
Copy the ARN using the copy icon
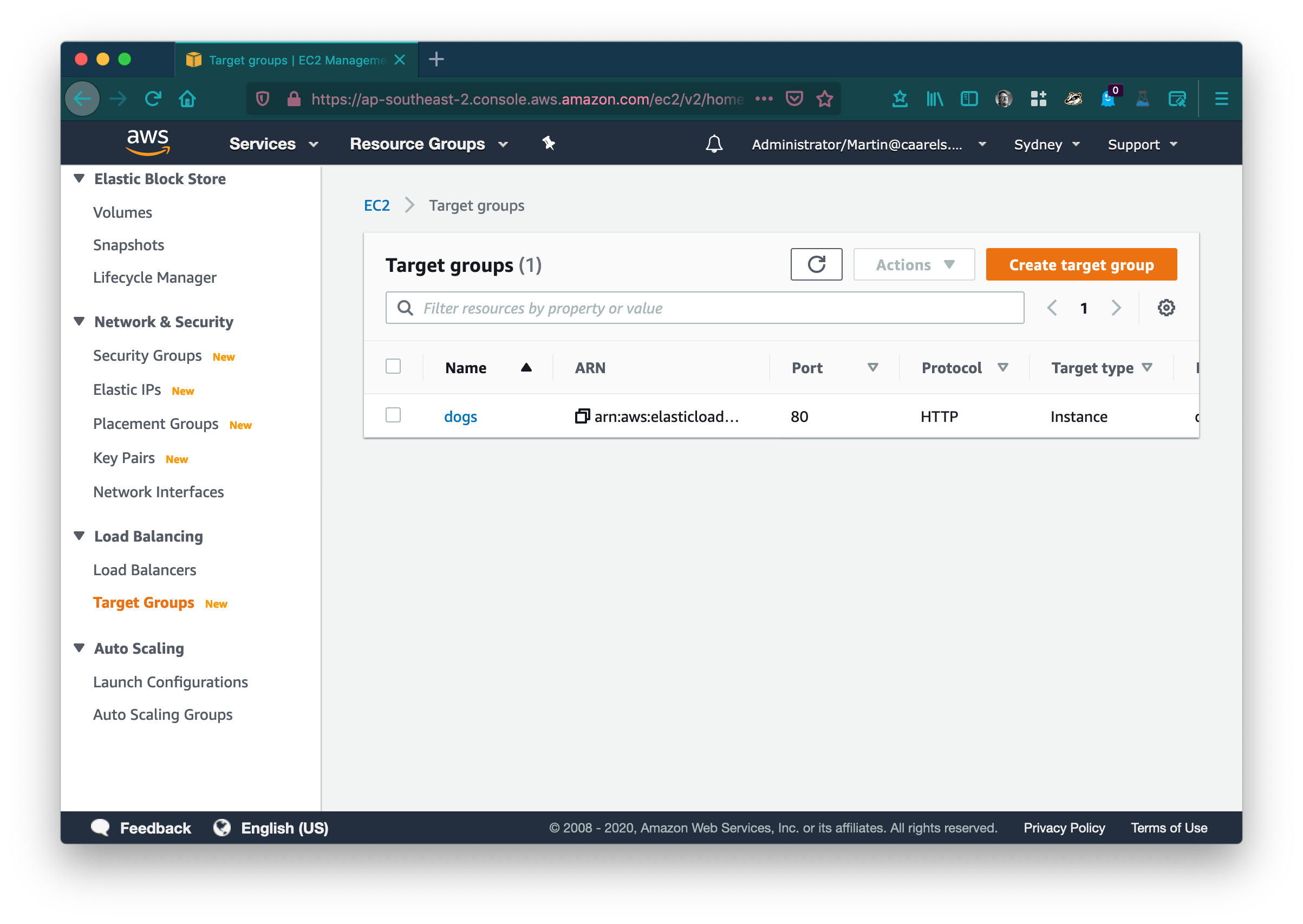pos(581,416)
